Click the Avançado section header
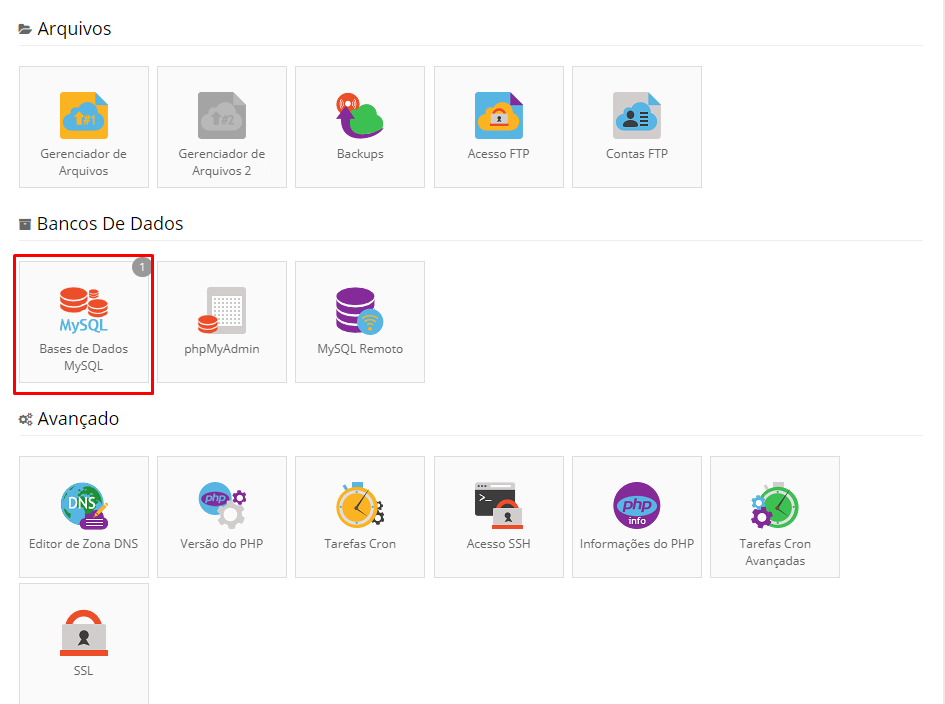The image size is (945, 704). (78, 419)
